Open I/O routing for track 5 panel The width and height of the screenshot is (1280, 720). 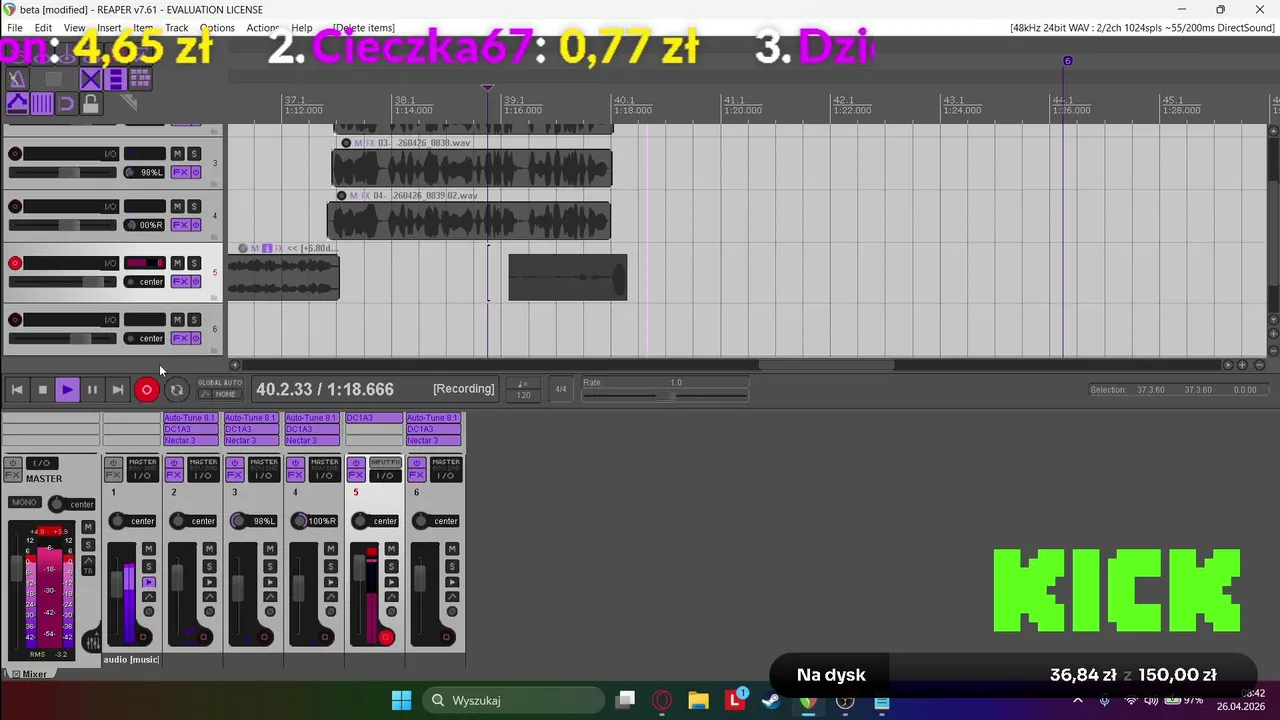click(x=110, y=263)
